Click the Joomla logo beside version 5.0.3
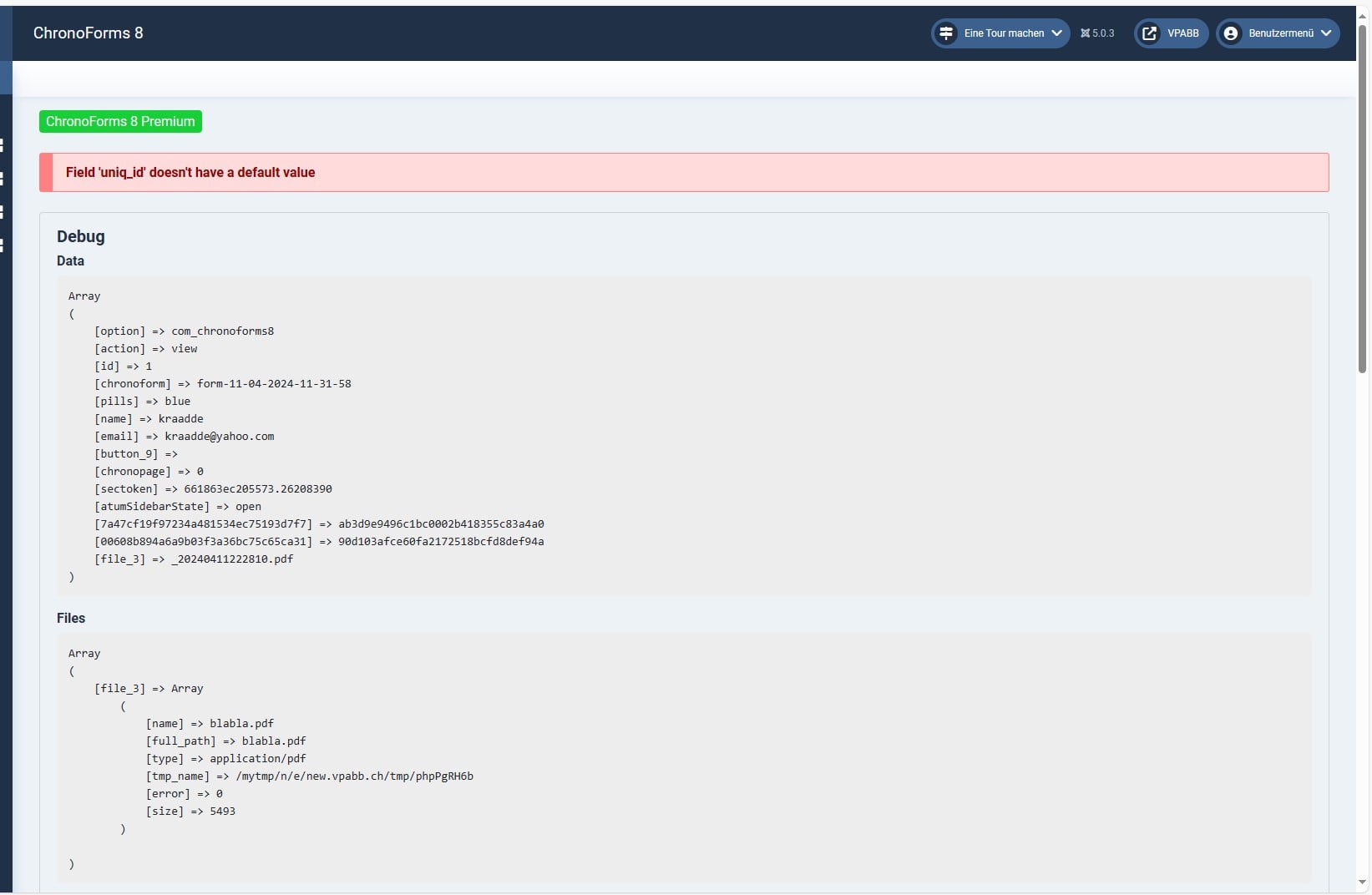1372x895 pixels. click(x=1085, y=33)
